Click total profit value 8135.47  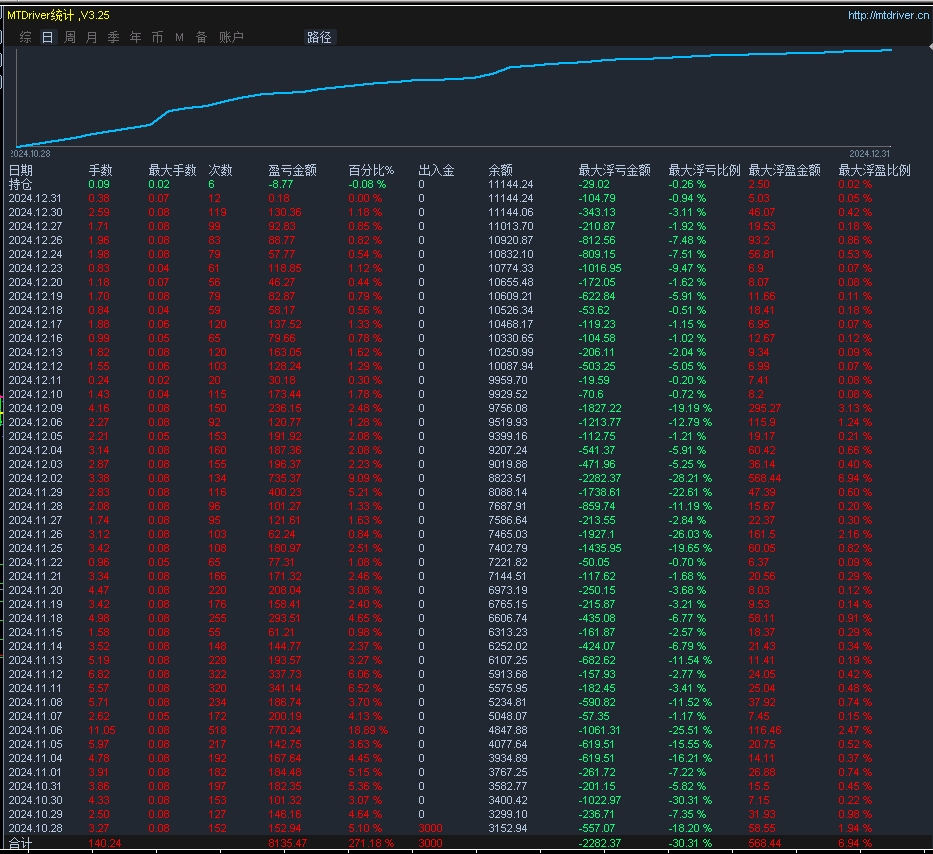coord(287,843)
